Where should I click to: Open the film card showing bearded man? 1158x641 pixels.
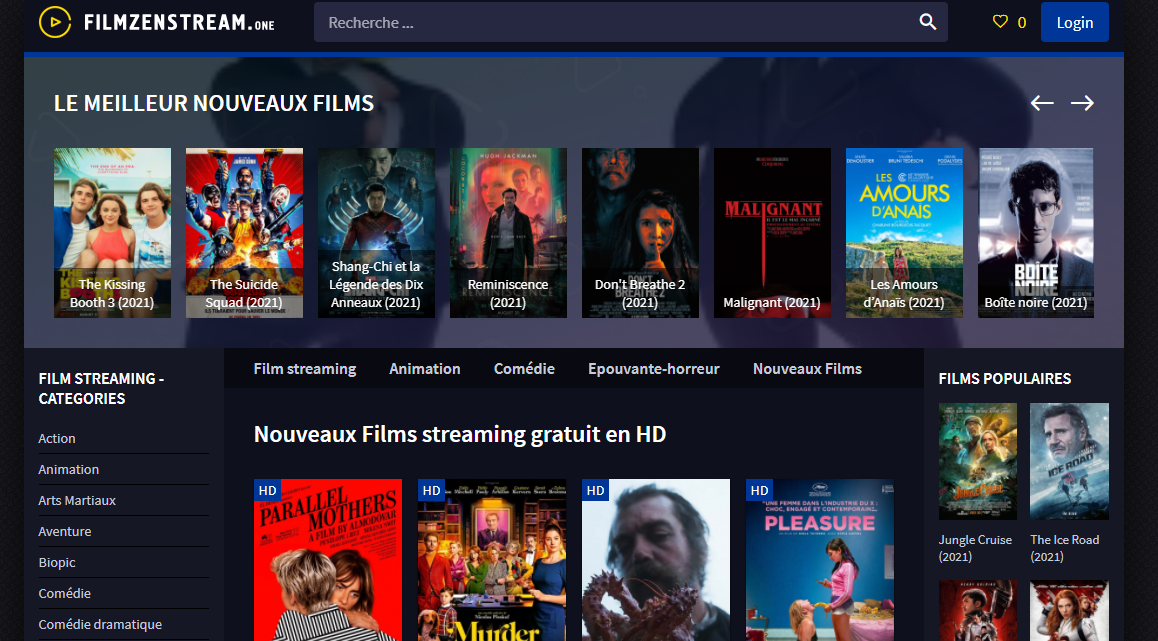click(x=656, y=560)
